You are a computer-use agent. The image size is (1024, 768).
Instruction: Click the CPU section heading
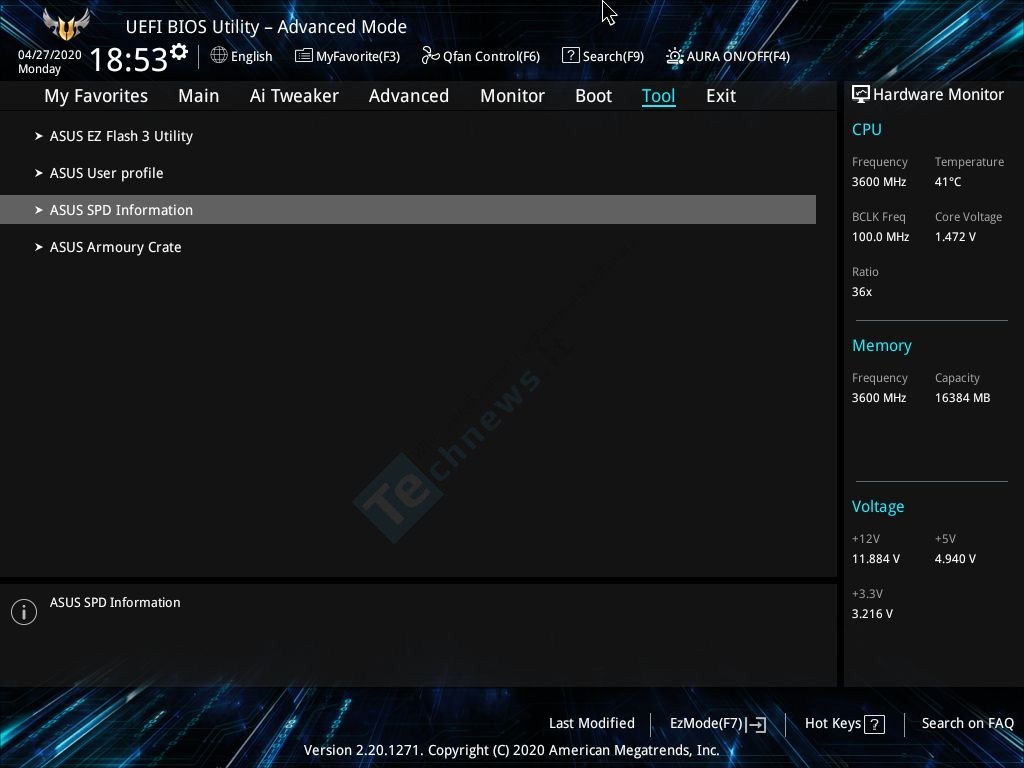pyautogui.click(x=867, y=129)
